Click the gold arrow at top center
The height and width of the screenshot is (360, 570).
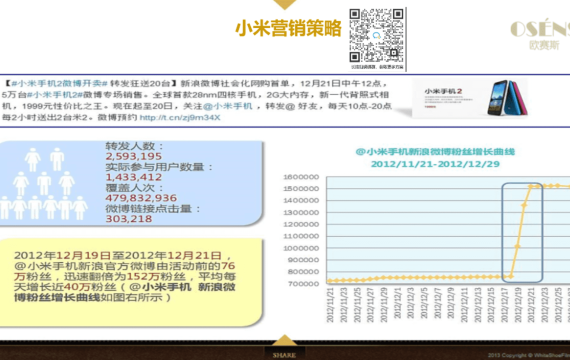point(285,4)
